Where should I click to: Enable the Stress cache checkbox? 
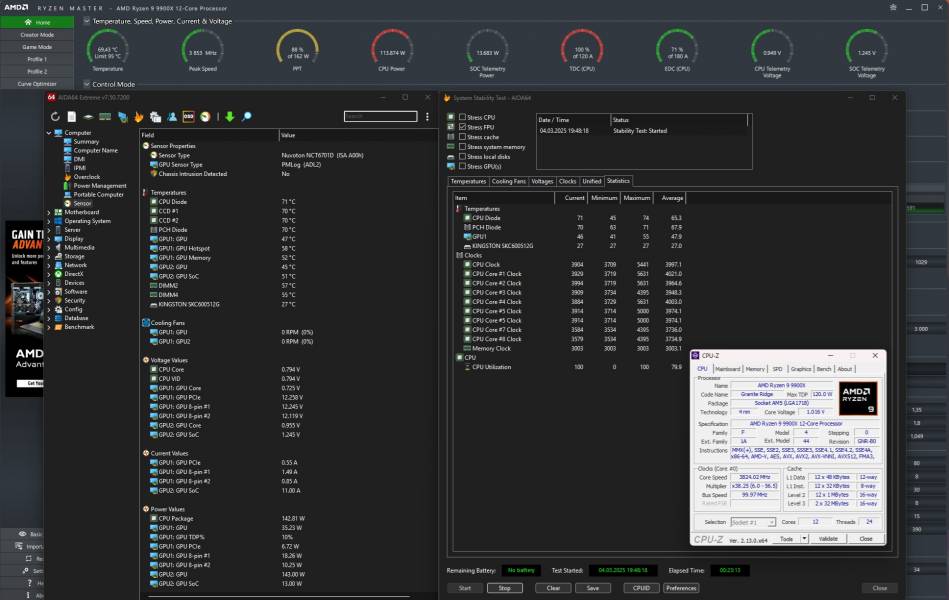point(462,137)
